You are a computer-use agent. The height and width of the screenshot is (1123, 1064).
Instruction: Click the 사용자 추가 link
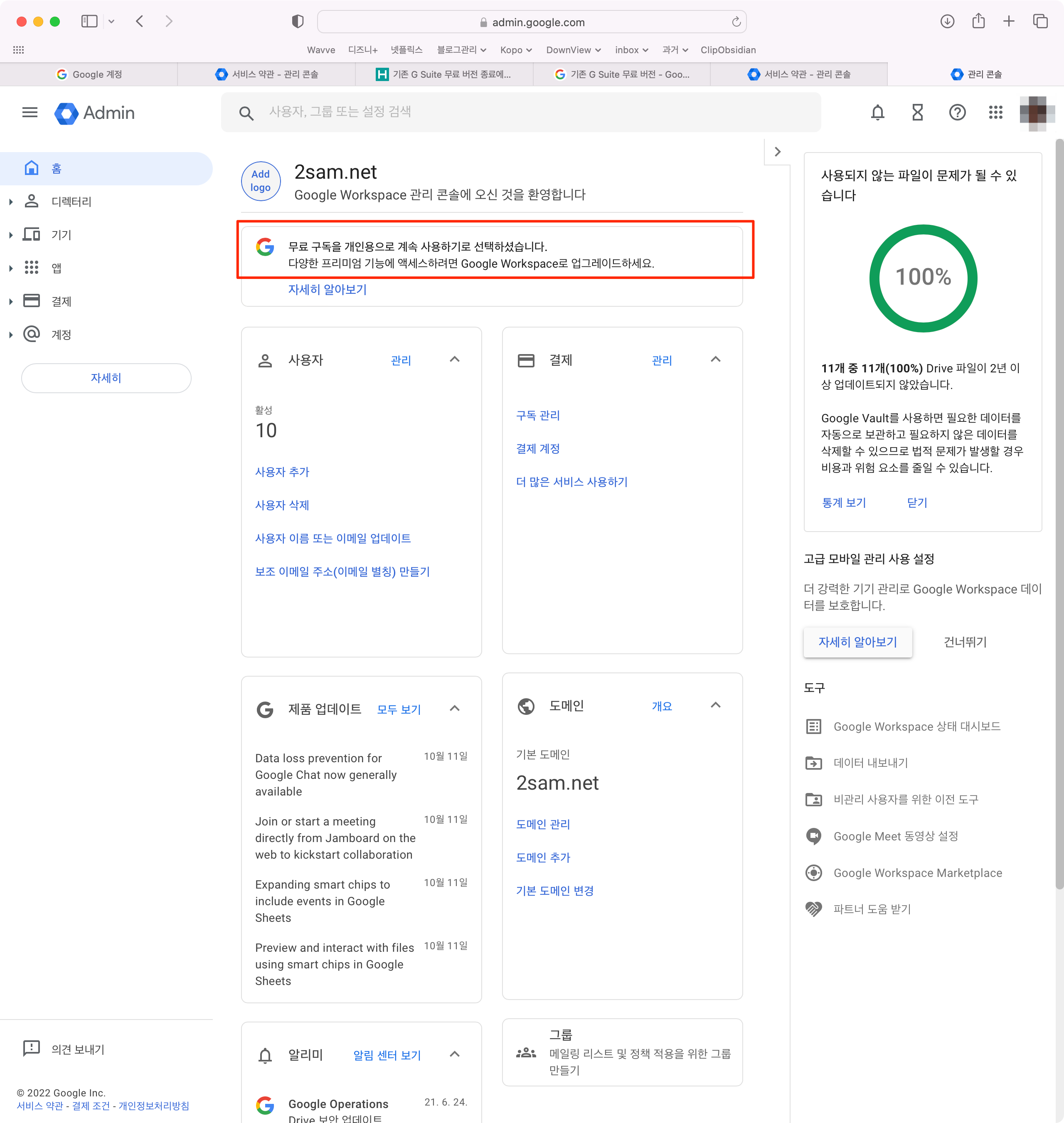click(282, 472)
